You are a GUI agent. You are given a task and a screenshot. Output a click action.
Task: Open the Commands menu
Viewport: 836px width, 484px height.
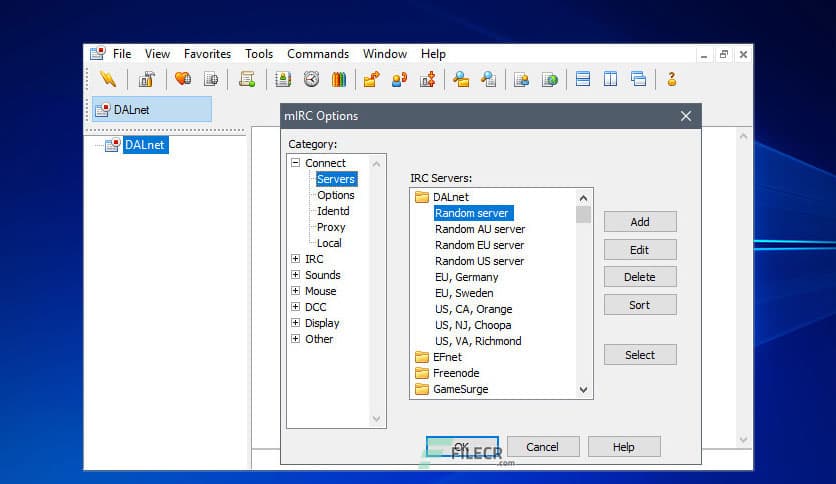(x=318, y=54)
